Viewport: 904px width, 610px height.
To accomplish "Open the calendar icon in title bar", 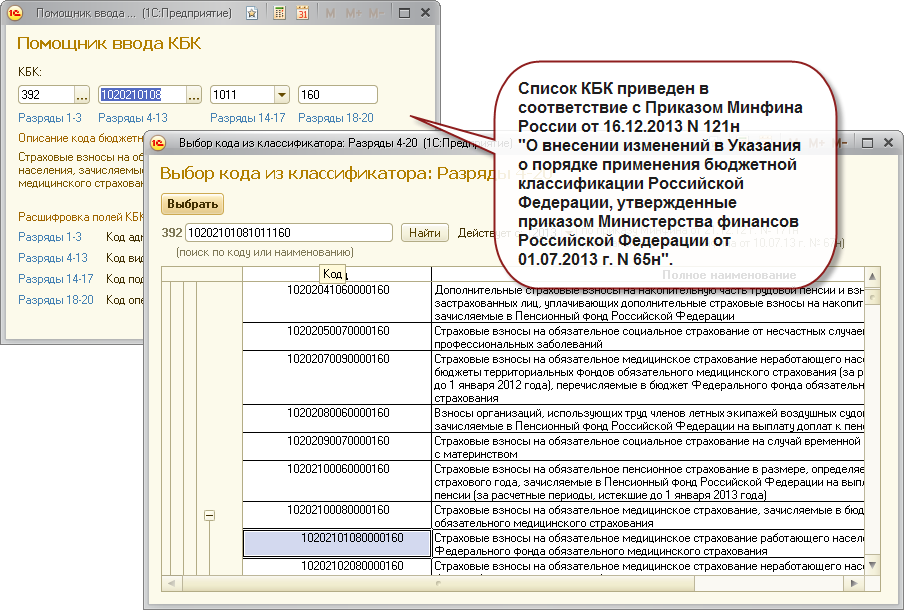I will [301, 14].
